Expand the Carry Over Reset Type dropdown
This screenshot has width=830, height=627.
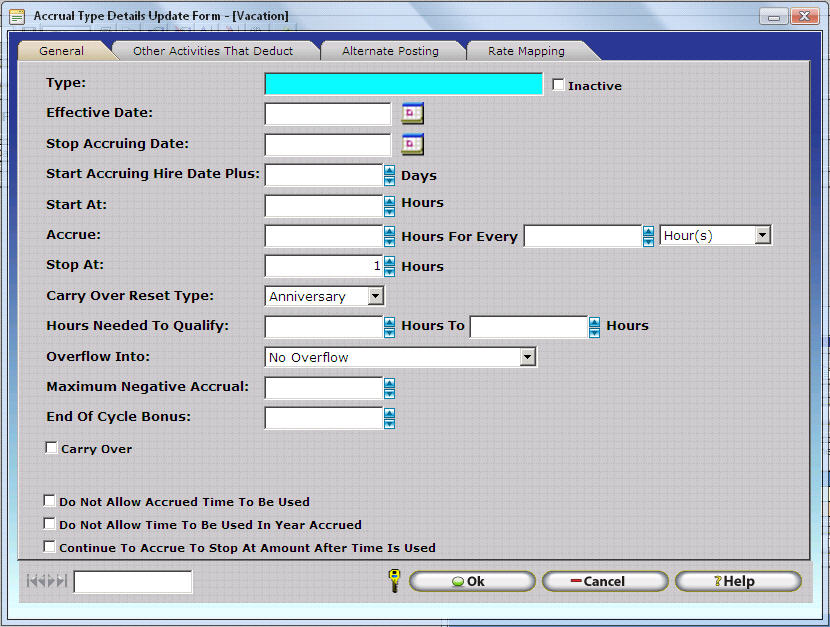coord(375,297)
